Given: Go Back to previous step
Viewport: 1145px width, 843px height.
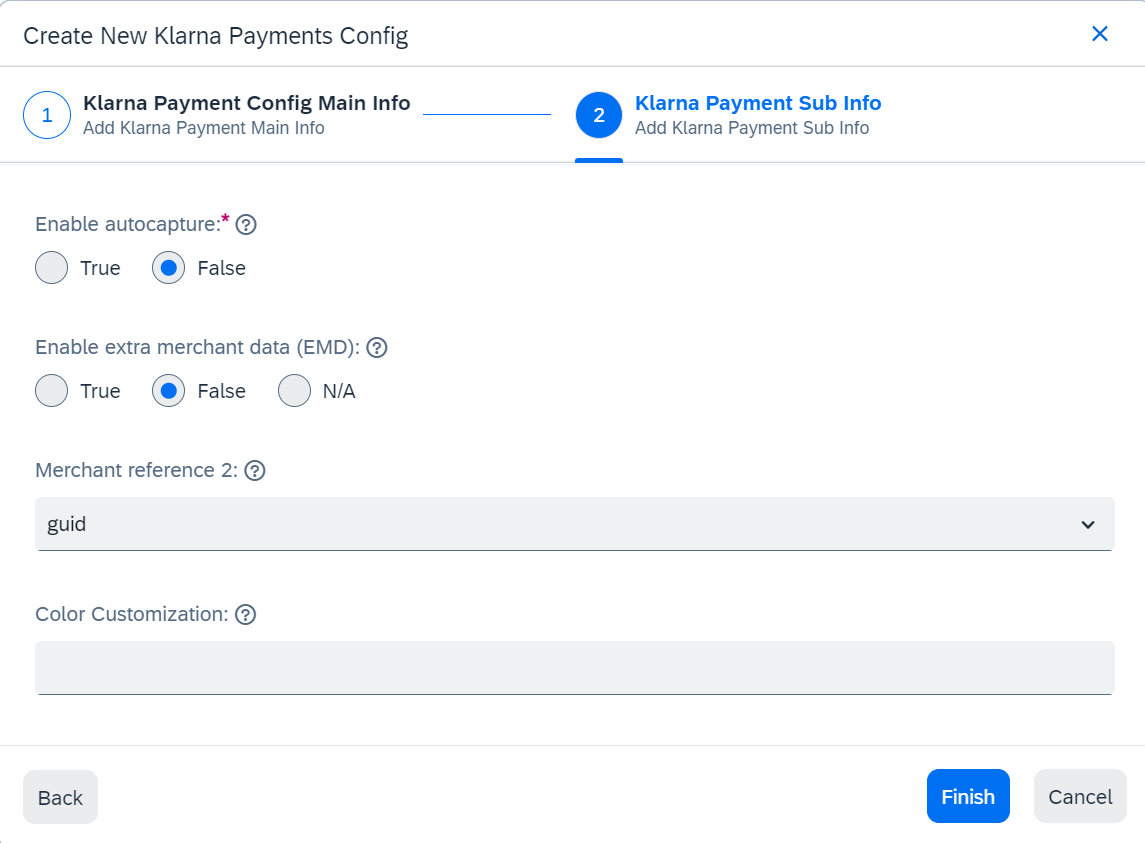Looking at the screenshot, I should 61,798.
